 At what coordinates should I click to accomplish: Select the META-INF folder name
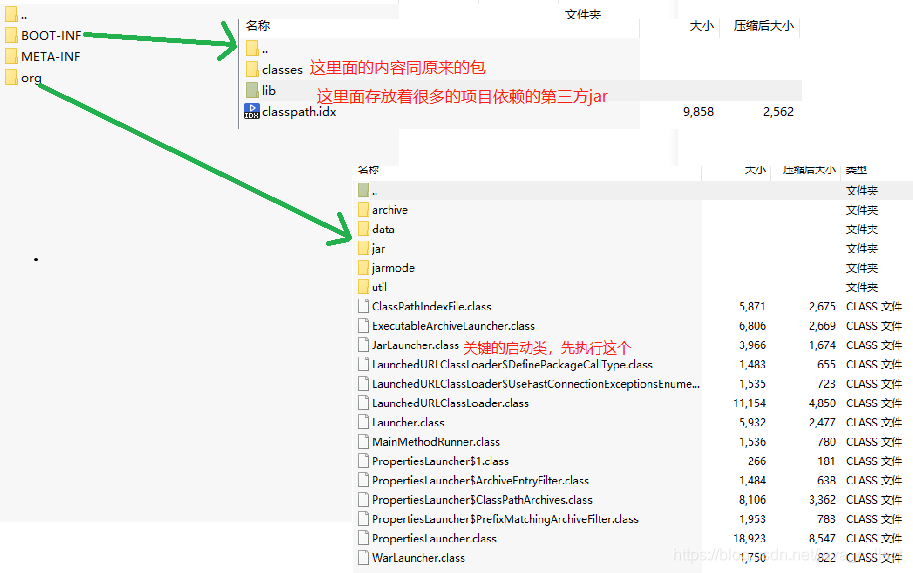[51, 56]
